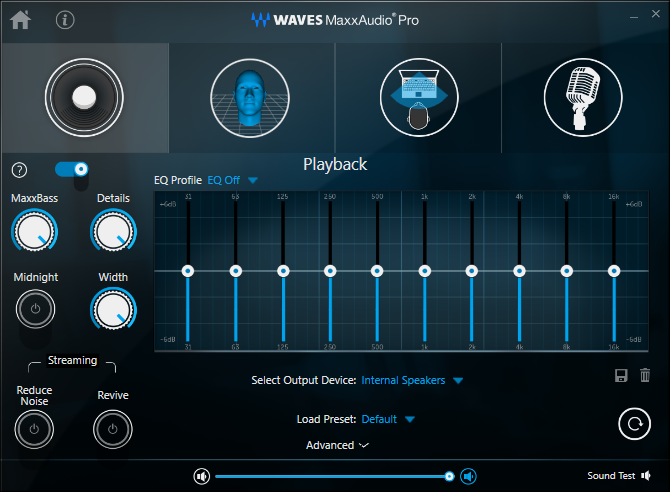Viewport: 670px width, 492px height.
Task: Enable the Revive streaming button
Action: (x=113, y=429)
